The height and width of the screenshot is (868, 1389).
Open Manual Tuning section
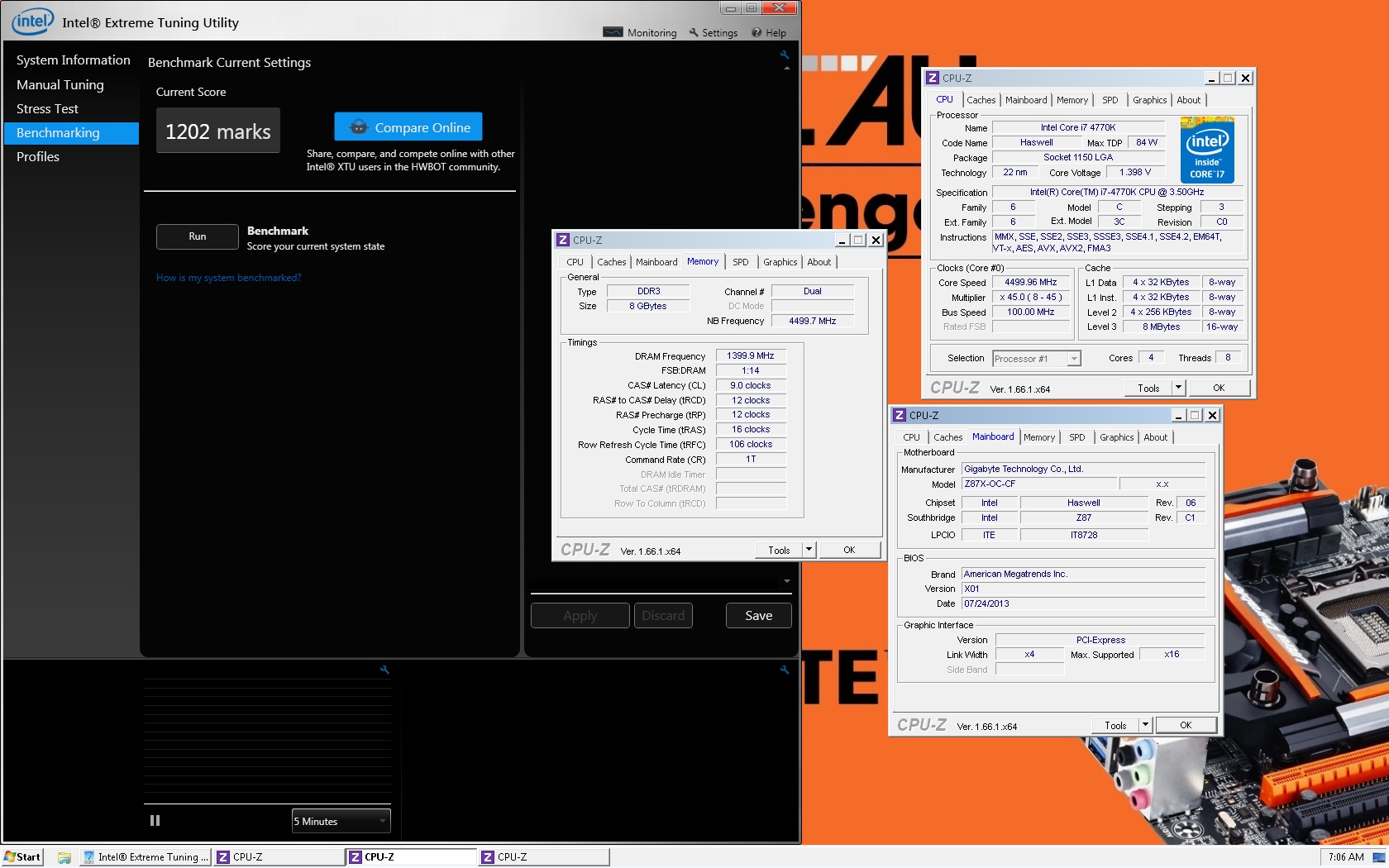tap(60, 84)
